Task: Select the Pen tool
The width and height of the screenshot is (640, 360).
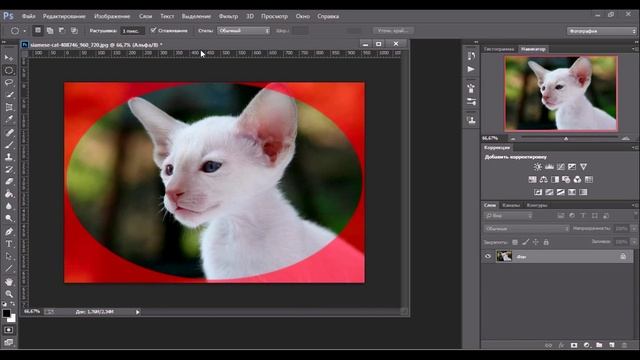Action: pyautogui.click(x=9, y=231)
